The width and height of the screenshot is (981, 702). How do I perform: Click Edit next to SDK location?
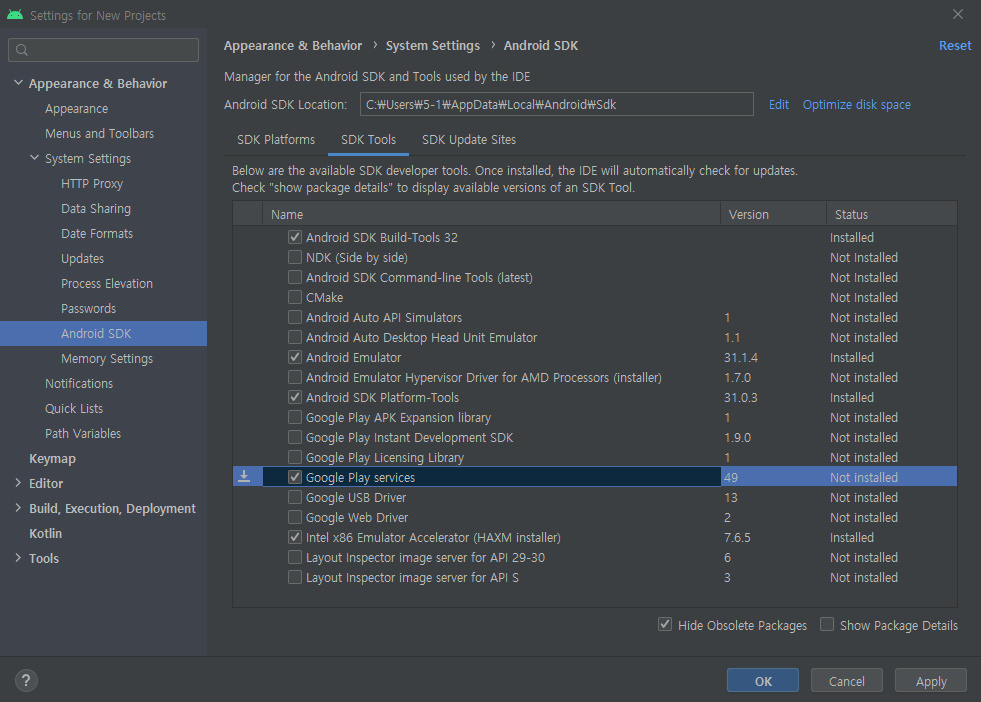pyautogui.click(x=778, y=104)
